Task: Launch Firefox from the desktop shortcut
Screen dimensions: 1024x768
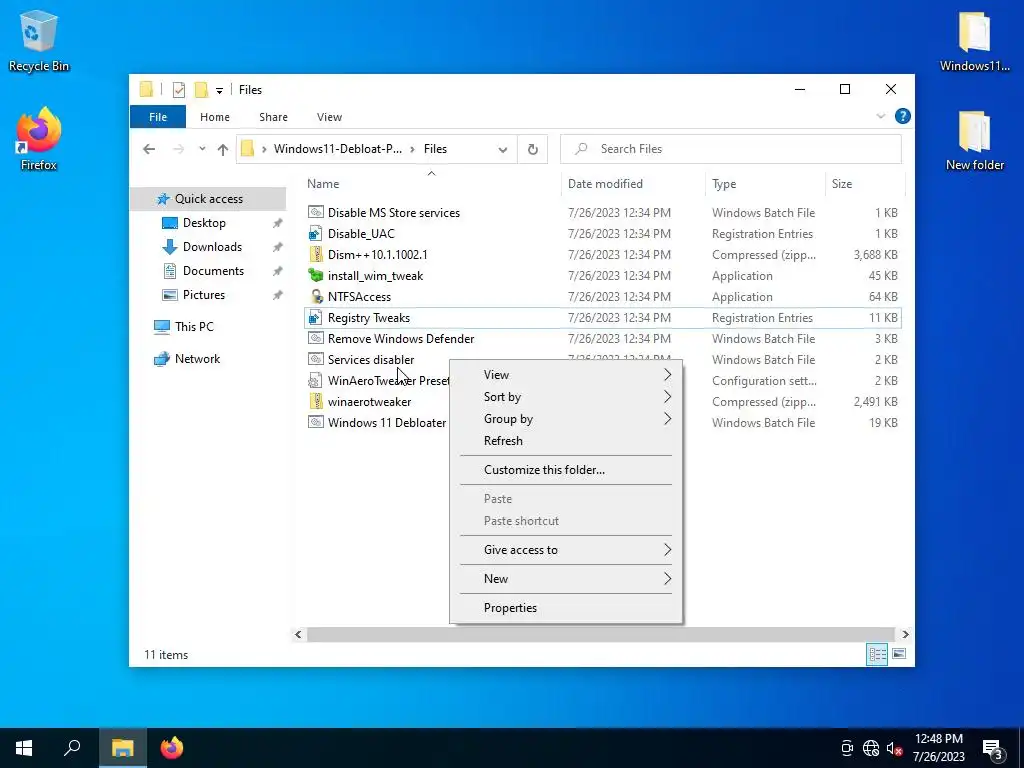Action: click(39, 138)
